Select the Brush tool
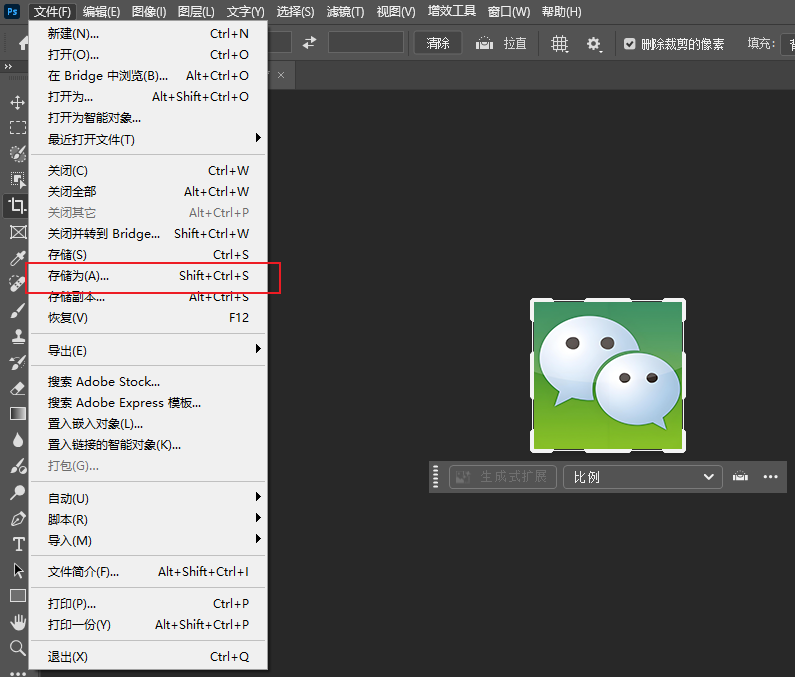795x677 pixels. pyautogui.click(x=18, y=310)
